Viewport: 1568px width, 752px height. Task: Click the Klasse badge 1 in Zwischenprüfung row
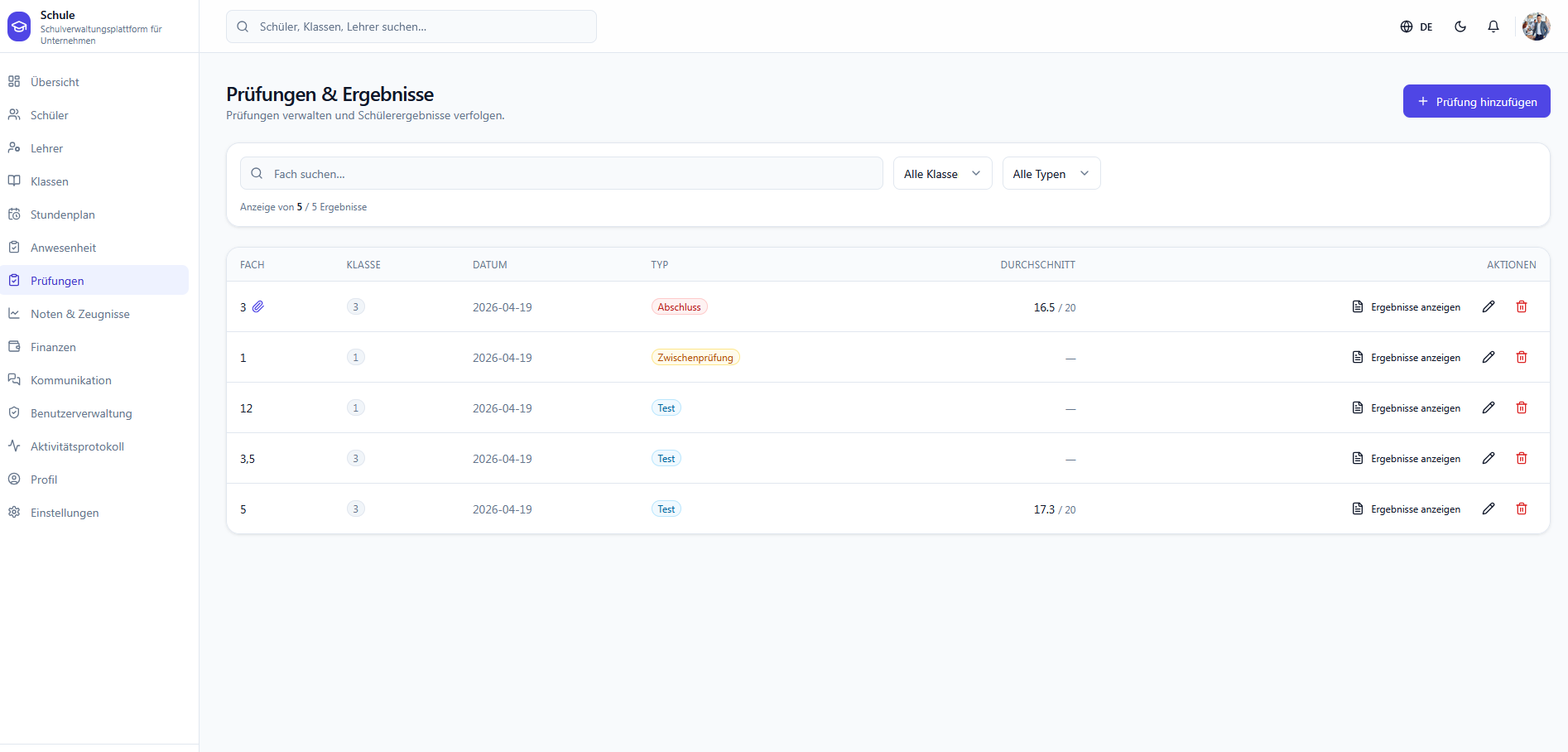[x=356, y=358]
